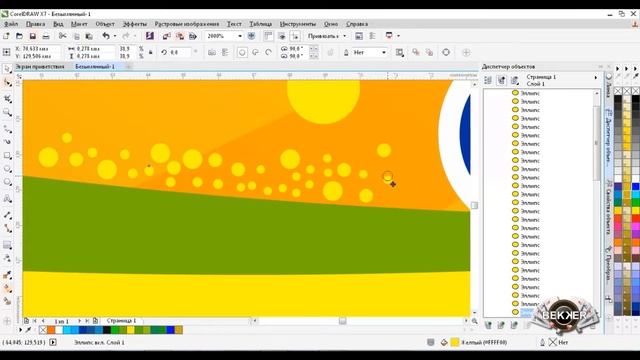Click yellow fill swatch in status bar
Screen dimensions: 640x360
coord(455,342)
